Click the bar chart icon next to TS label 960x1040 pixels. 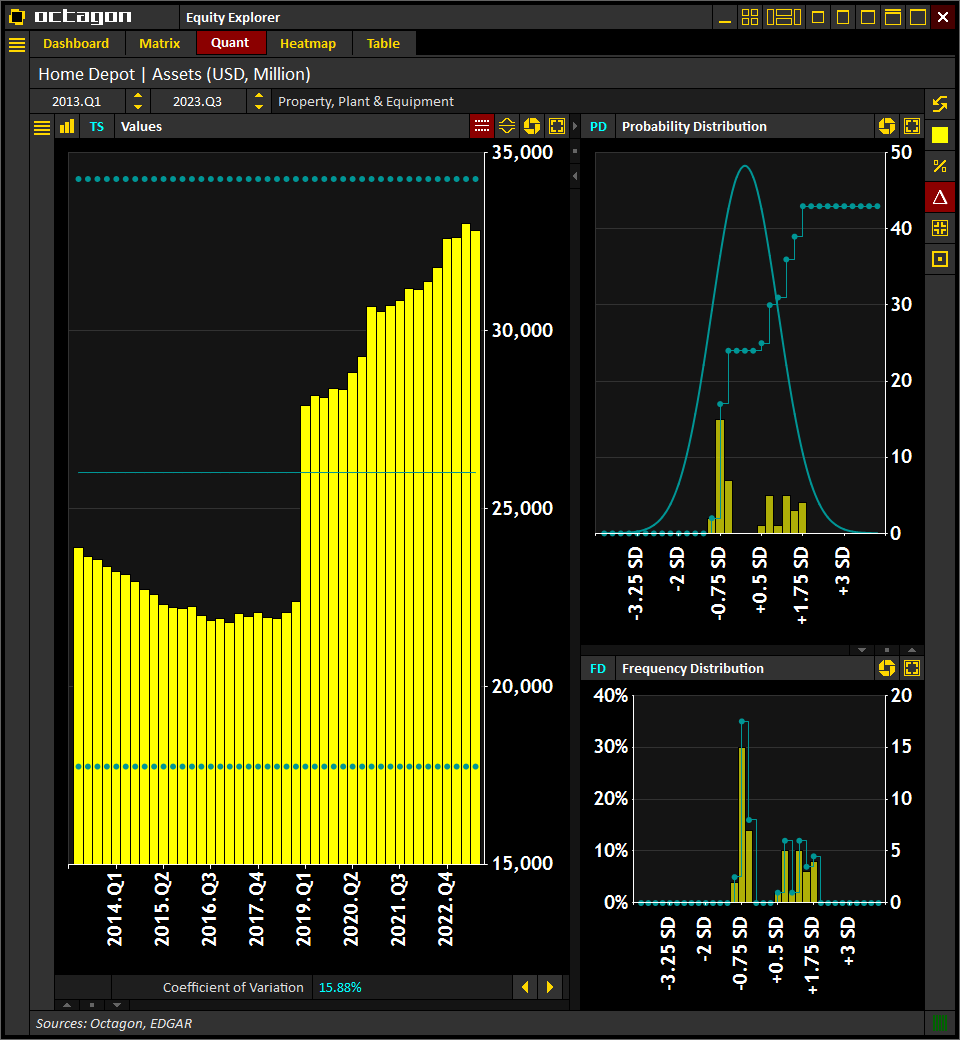(x=66, y=126)
